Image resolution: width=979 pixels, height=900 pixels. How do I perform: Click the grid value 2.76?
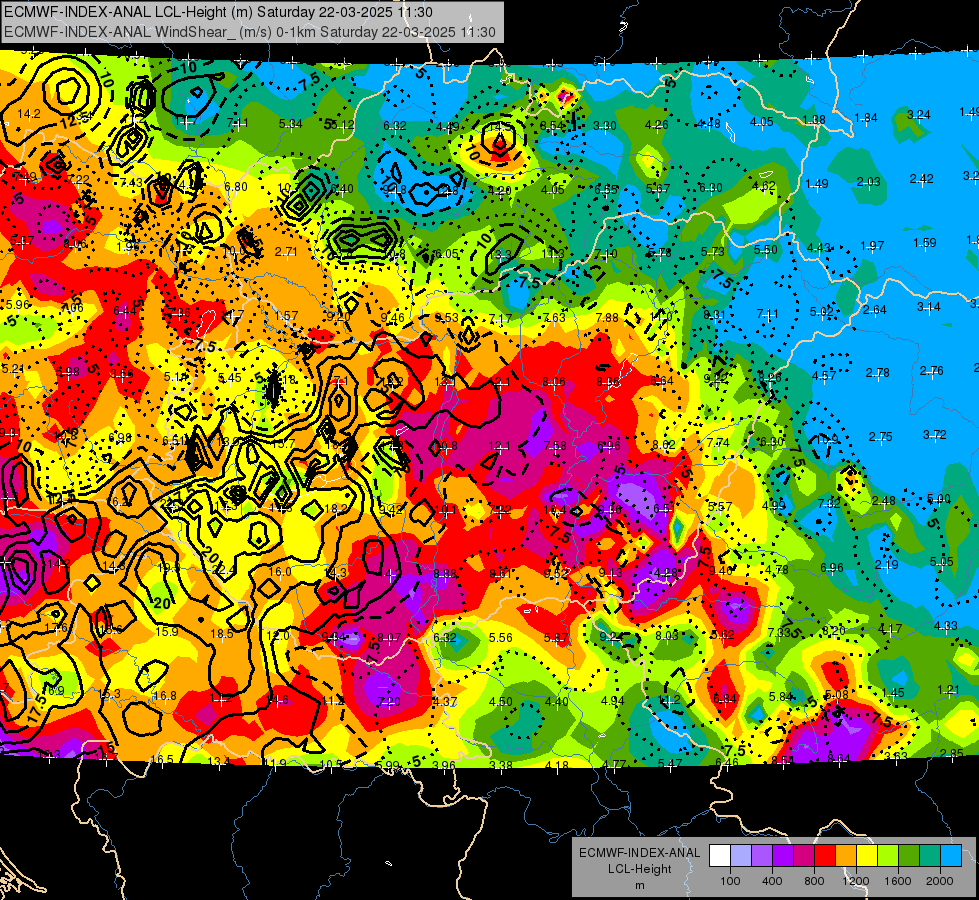click(932, 370)
